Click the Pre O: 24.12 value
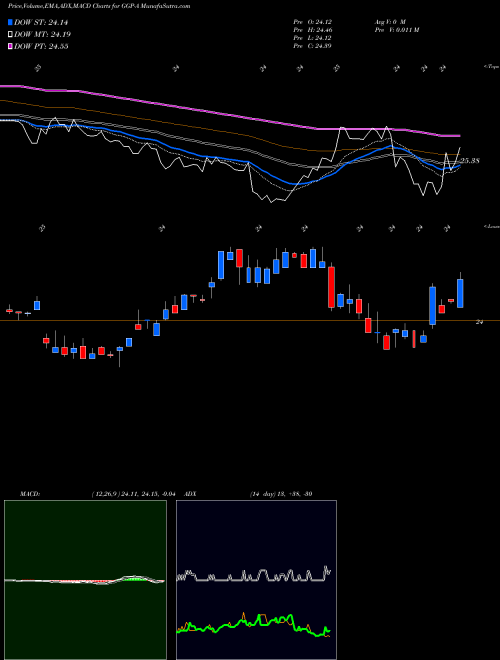Screen dimensions: 500x660 [x=312, y=22]
